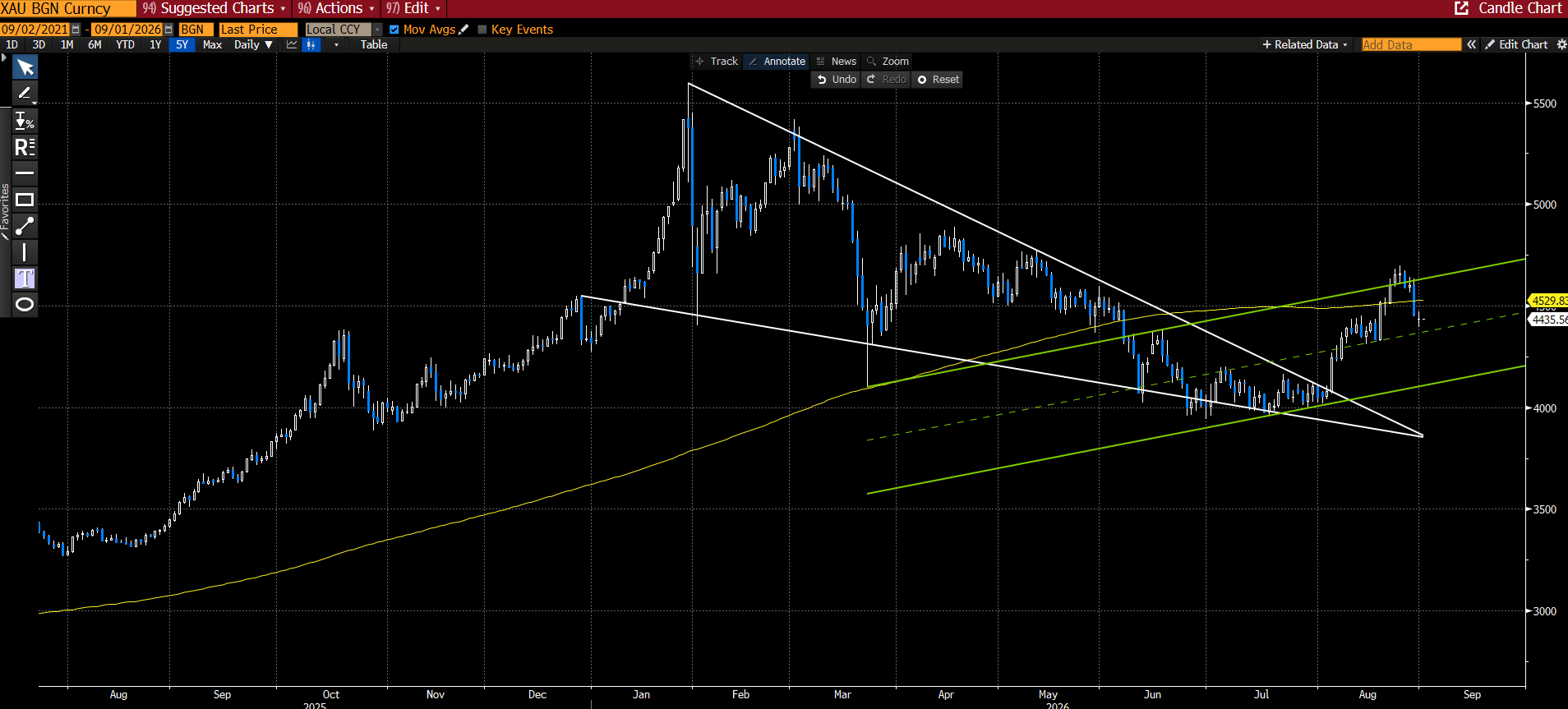The image size is (1568, 709).
Task: Expand the Local CCY dropdown
Action: point(344,30)
